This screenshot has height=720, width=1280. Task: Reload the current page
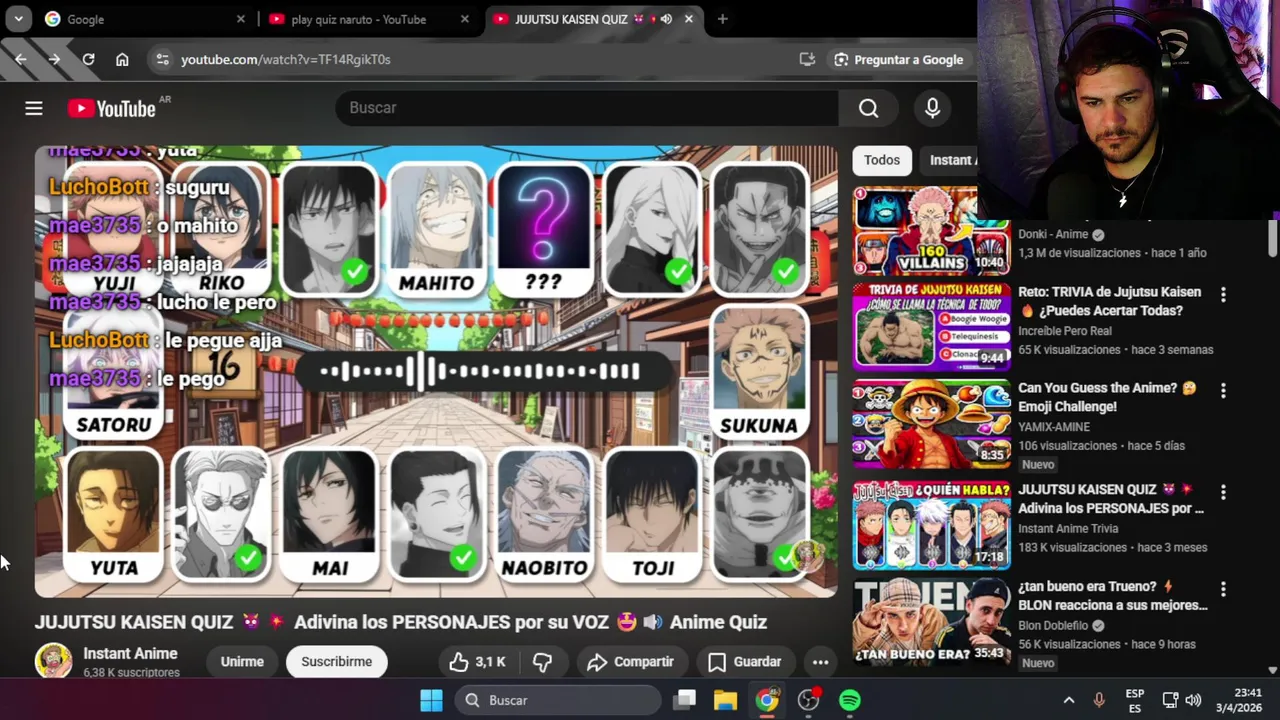pyautogui.click(x=88, y=59)
